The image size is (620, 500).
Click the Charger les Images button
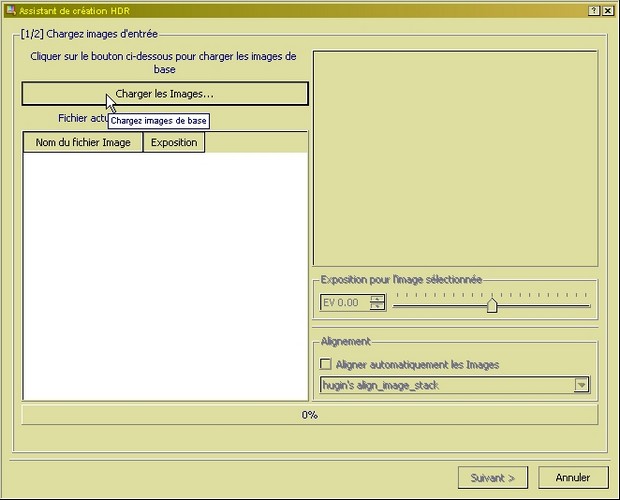[x=164, y=94]
